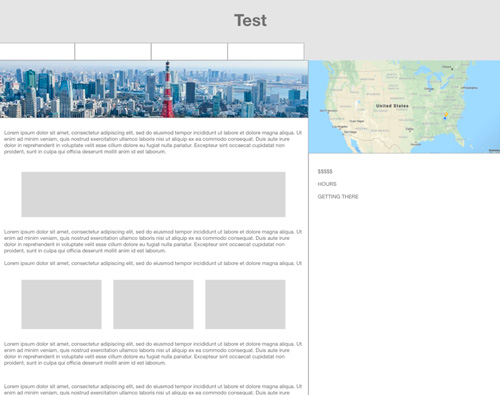Open the Tokyo skyline banner image
The image size is (500, 395).
(154, 89)
